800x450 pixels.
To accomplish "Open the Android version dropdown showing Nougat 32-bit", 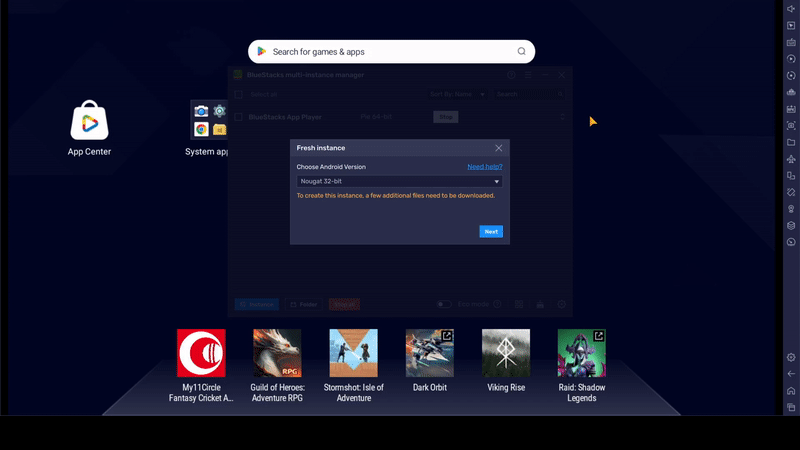I will click(x=399, y=182).
